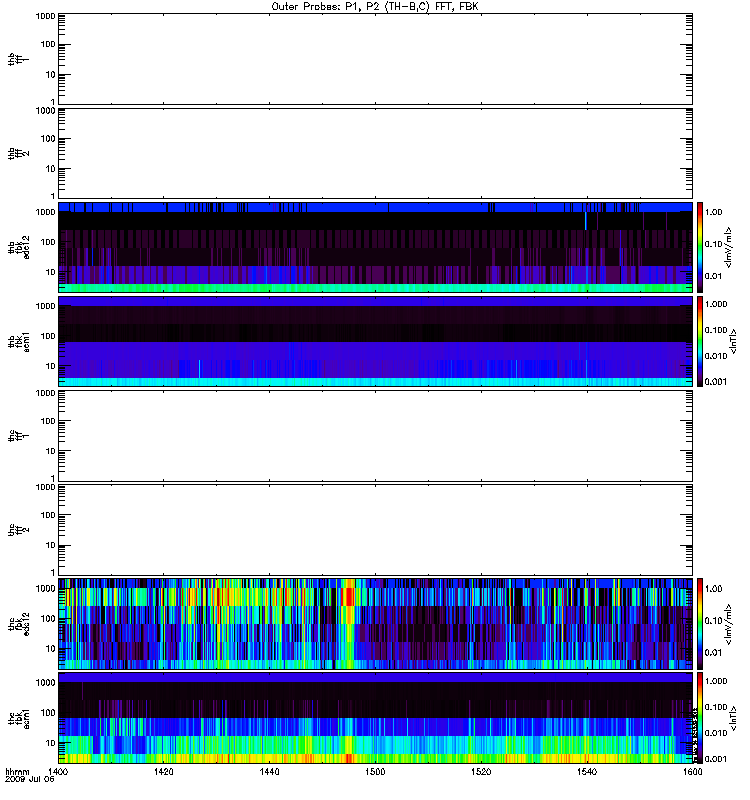
Task: Select the 'thb fff 2' axis label
Action: coord(18,154)
